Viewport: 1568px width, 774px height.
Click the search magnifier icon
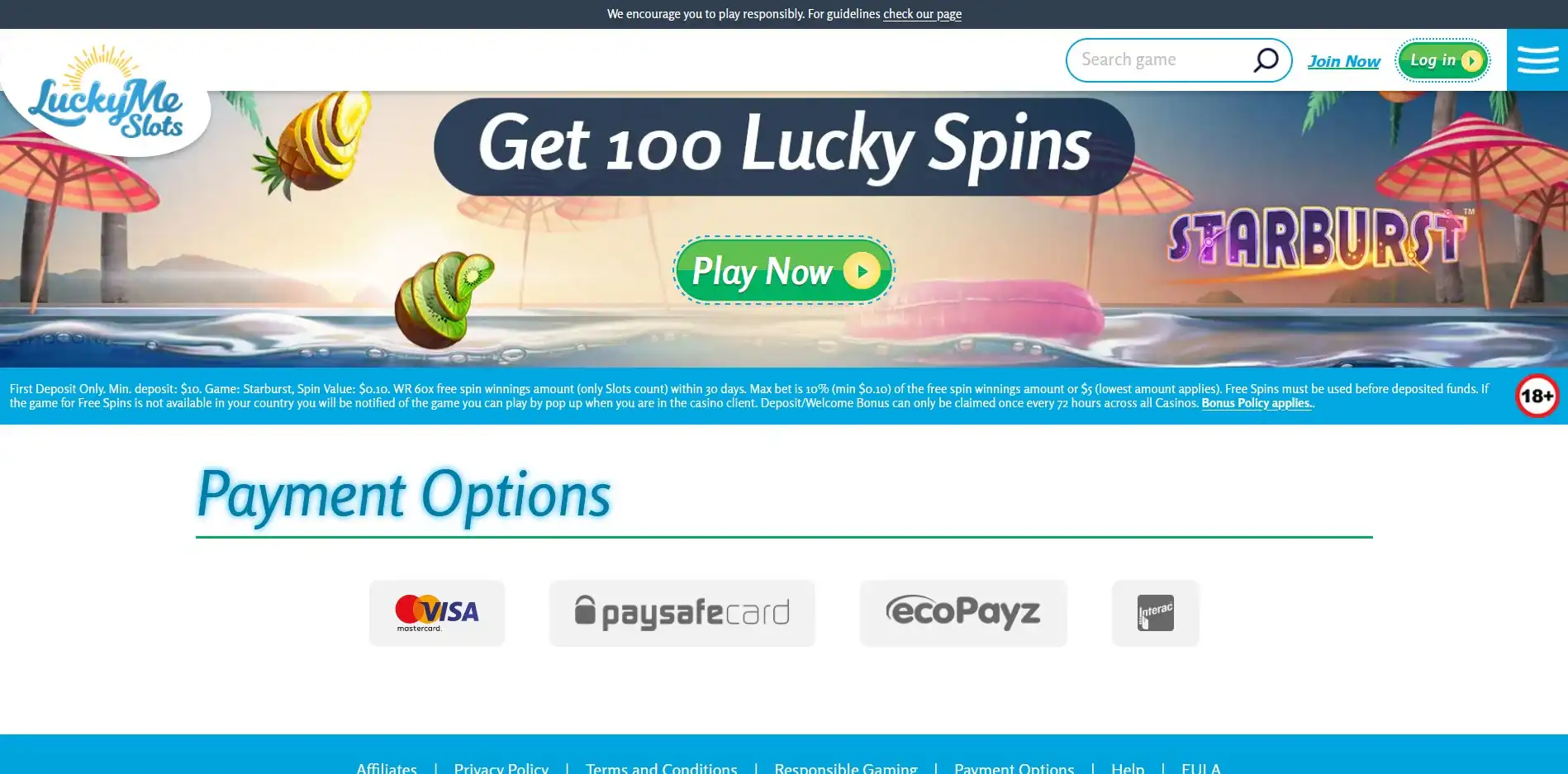tap(1266, 59)
